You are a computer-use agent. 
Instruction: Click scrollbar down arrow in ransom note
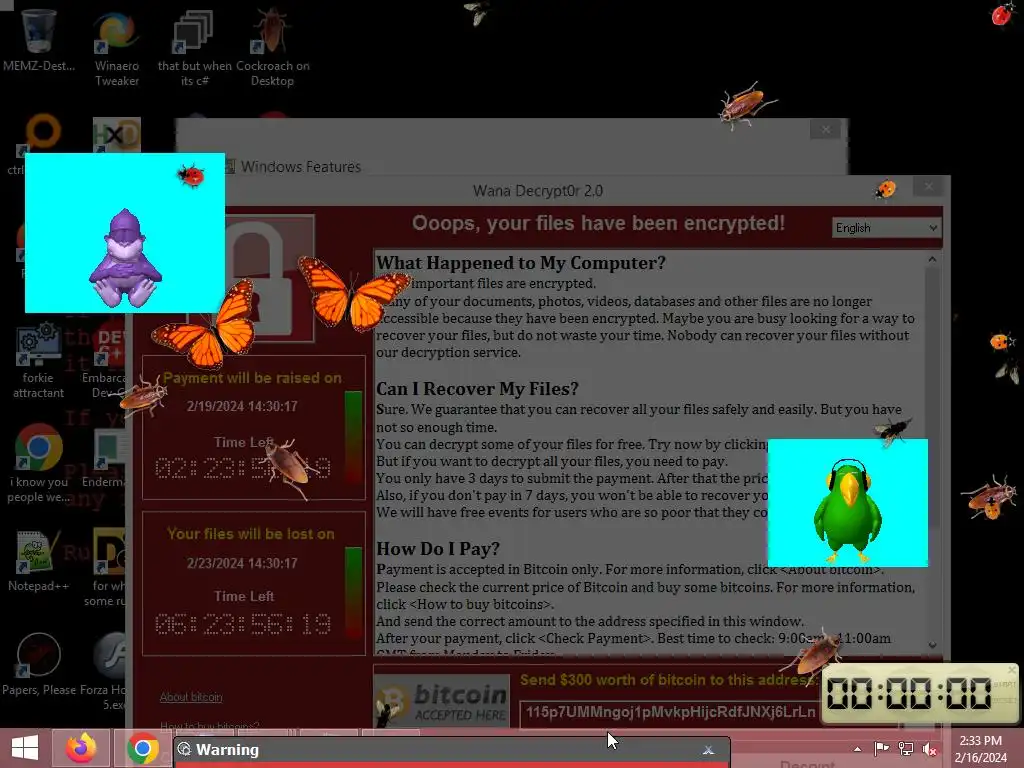932,645
